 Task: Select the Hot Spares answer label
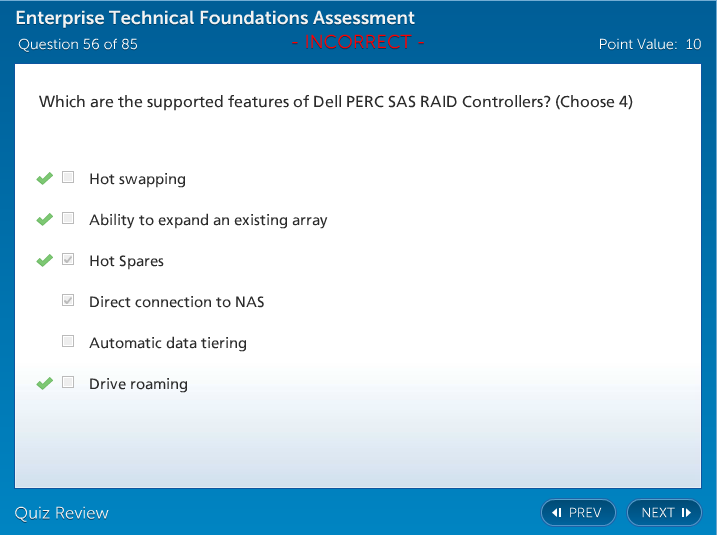click(126, 261)
